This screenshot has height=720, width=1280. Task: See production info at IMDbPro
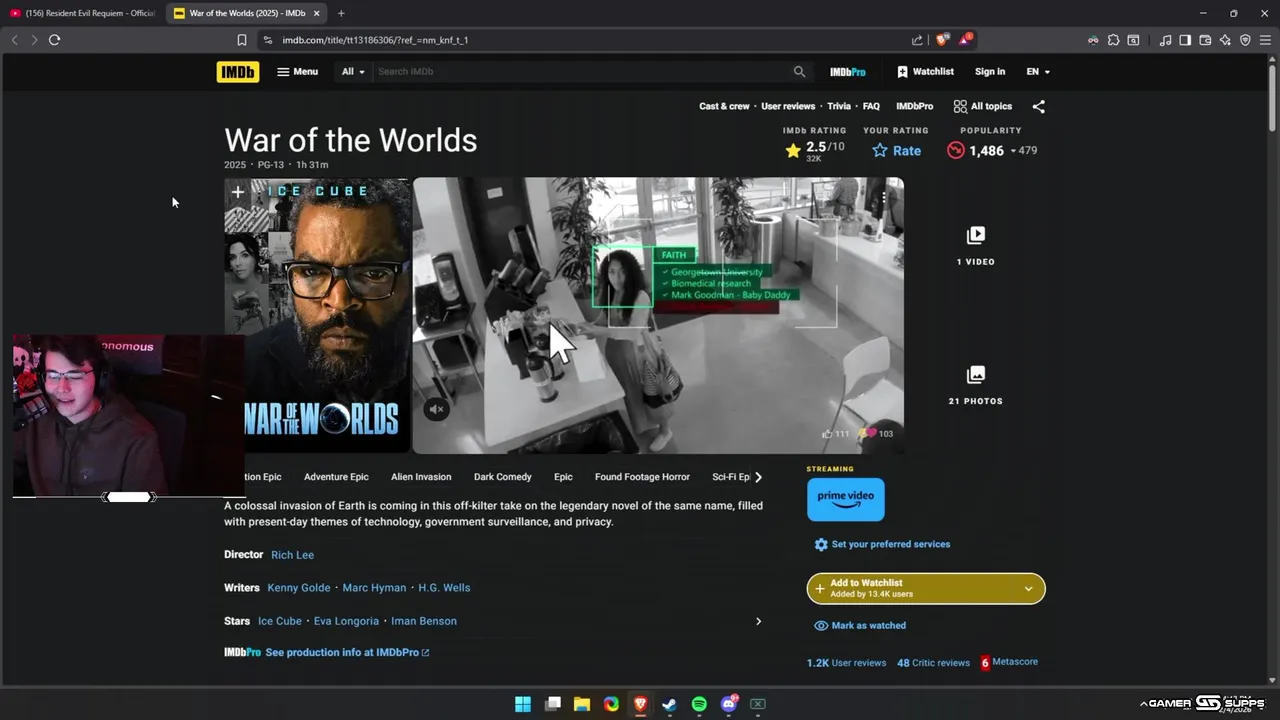(347, 652)
